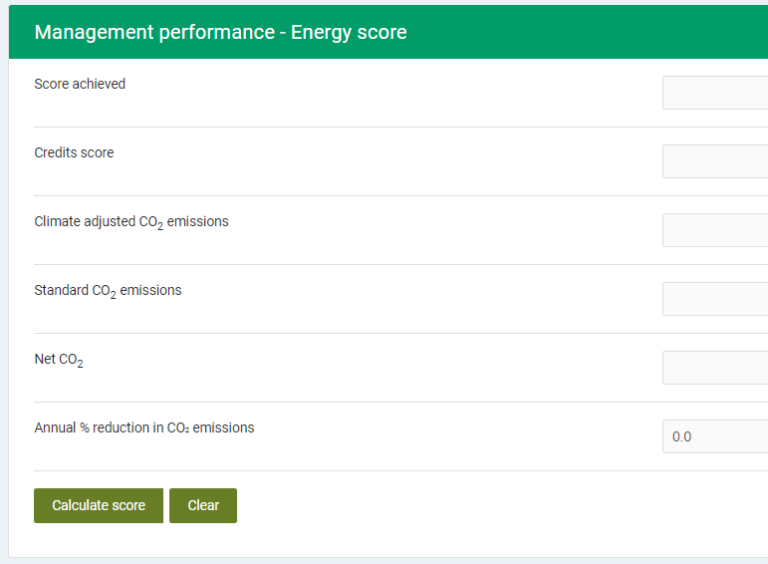The height and width of the screenshot is (564, 768).
Task: Click the green header bar beside the title
Action: (588, 32)
